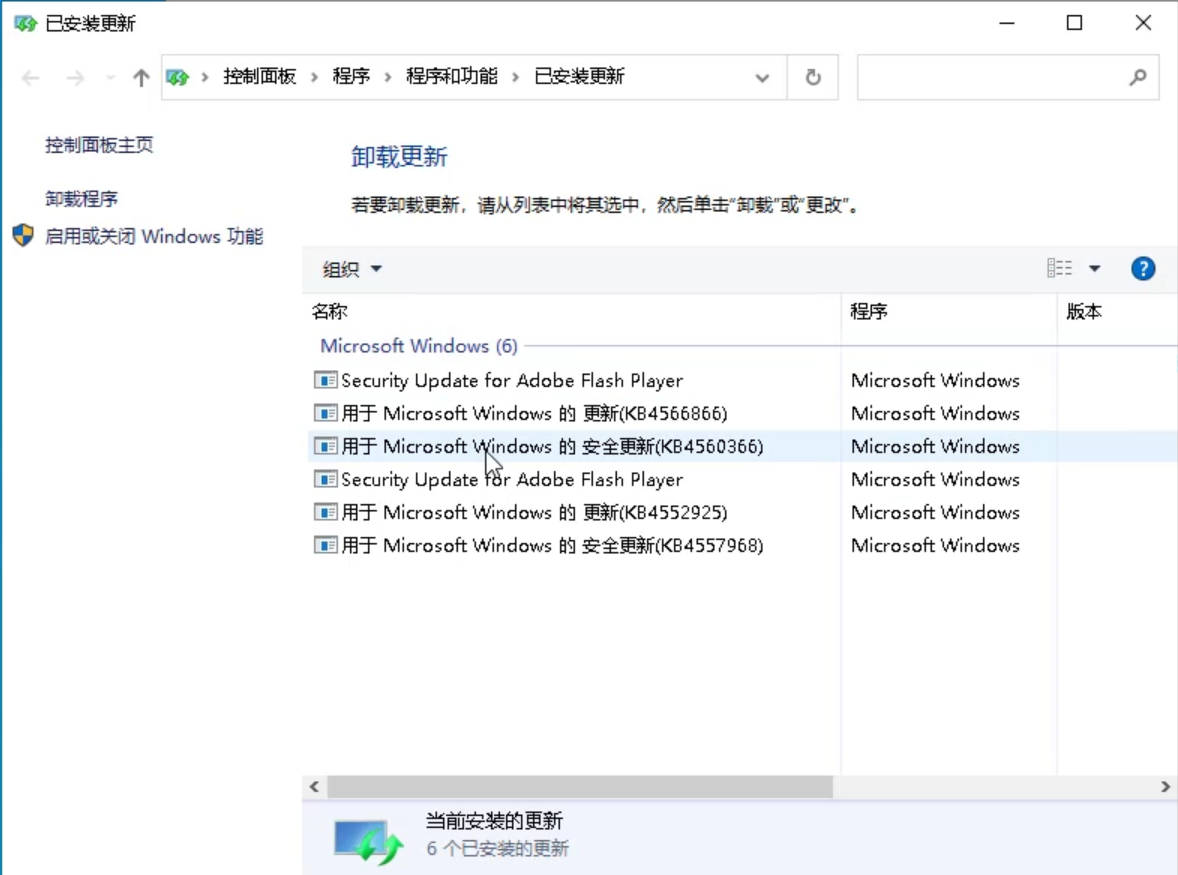Viewport: 1178px width, 875px height.
Task: Click the shield icon for Windows features
Action: click(x=23, y=236)
